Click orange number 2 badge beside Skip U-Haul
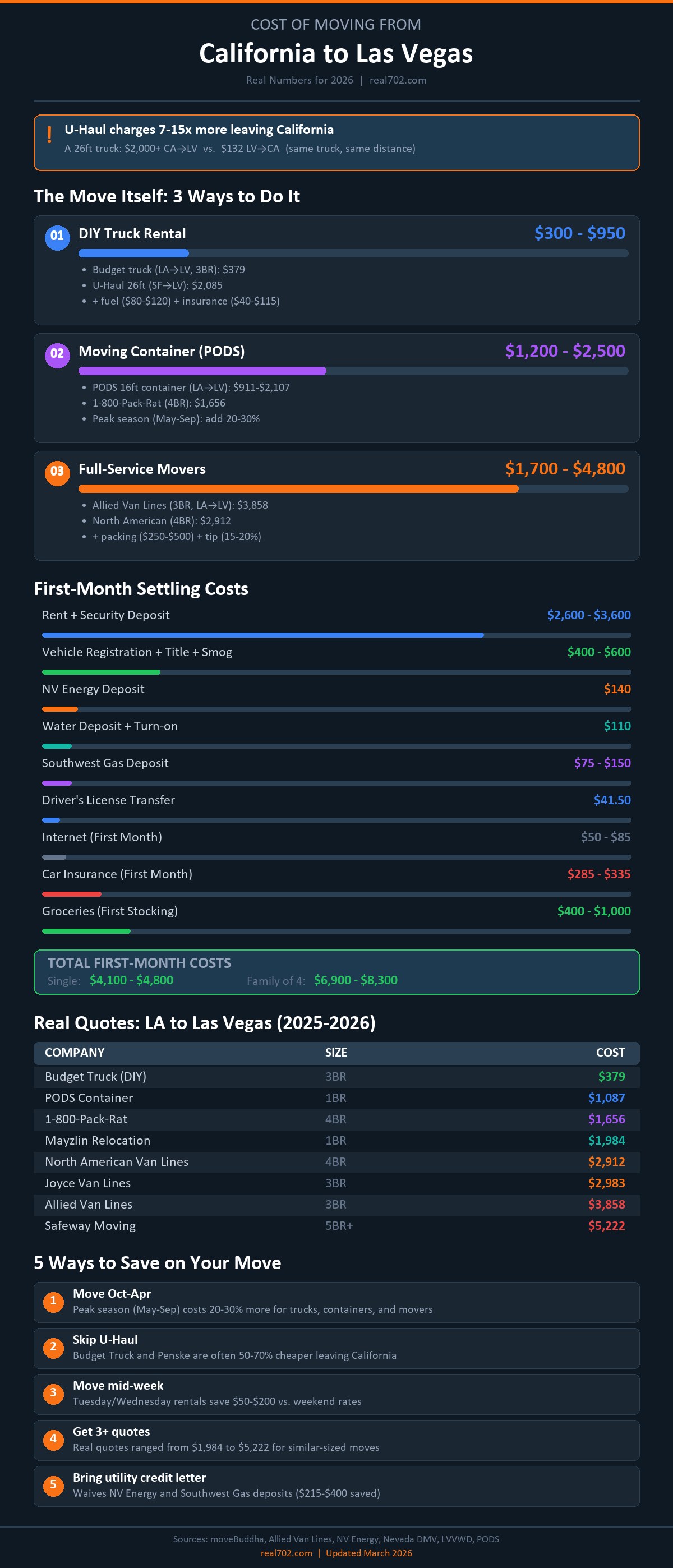673x1568 pixels. [53, 1347]
